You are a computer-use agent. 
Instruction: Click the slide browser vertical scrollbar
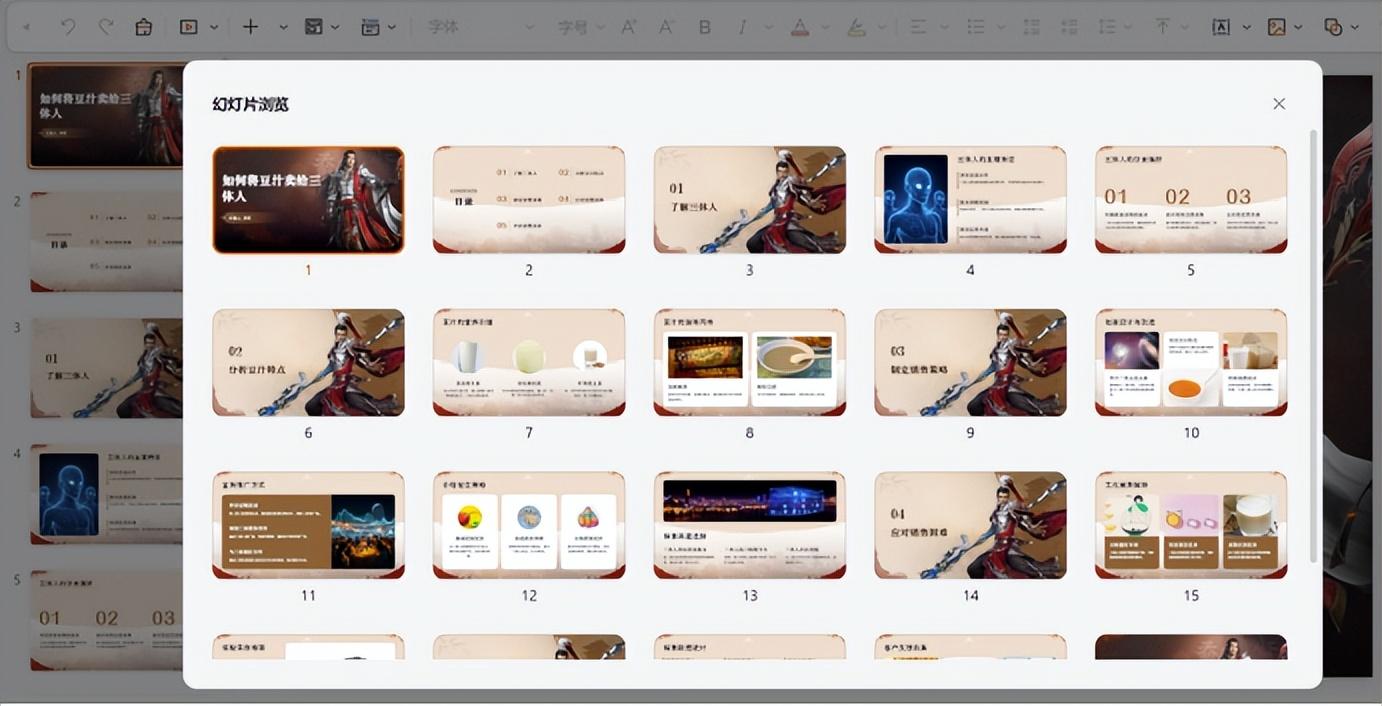tap(1312, 345)
